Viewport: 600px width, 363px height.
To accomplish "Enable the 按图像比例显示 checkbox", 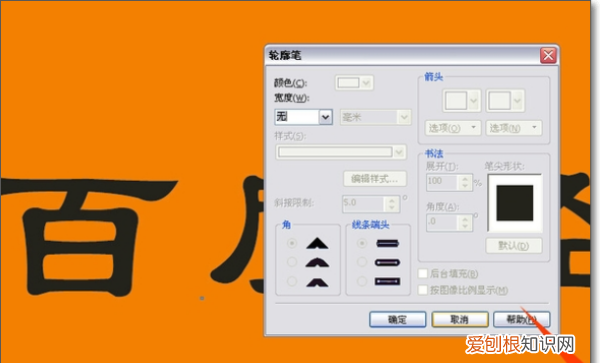I will point(423,290).
